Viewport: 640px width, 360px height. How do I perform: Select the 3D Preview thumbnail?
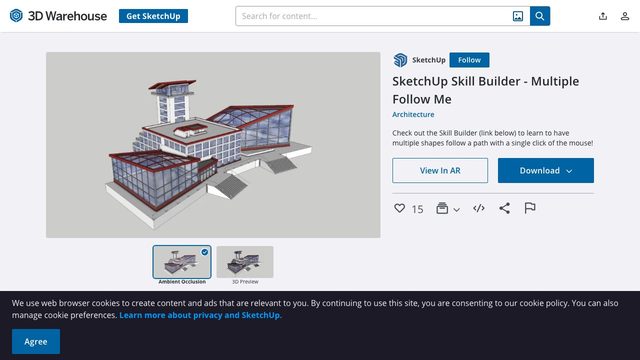[245, 262]
